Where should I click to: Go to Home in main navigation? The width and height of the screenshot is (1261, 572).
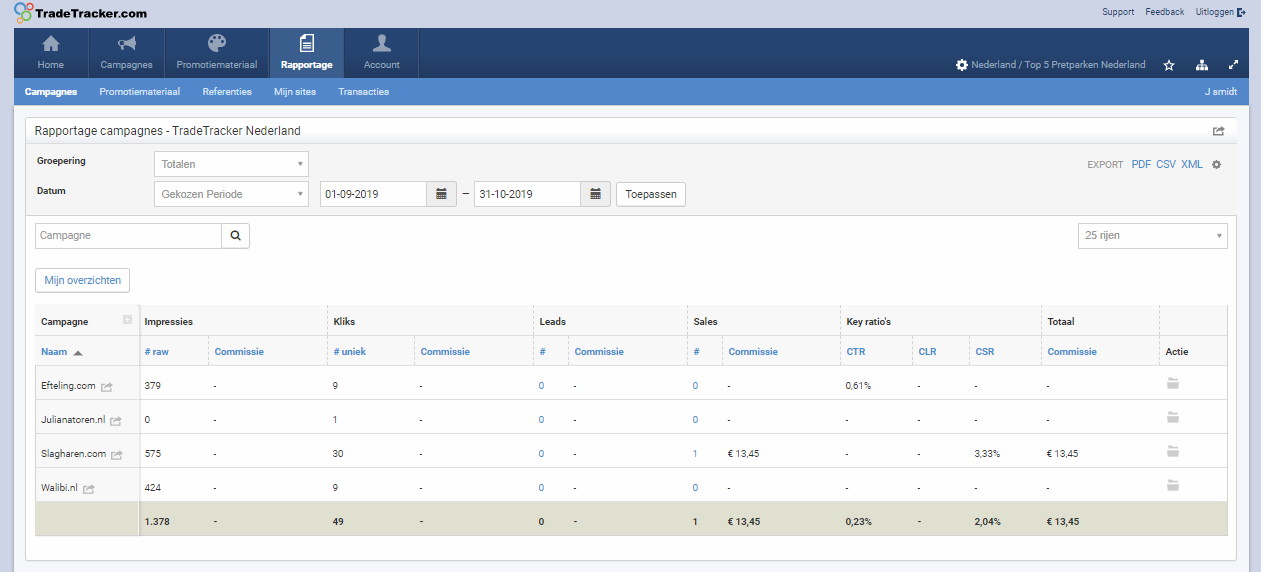[51, 53]
